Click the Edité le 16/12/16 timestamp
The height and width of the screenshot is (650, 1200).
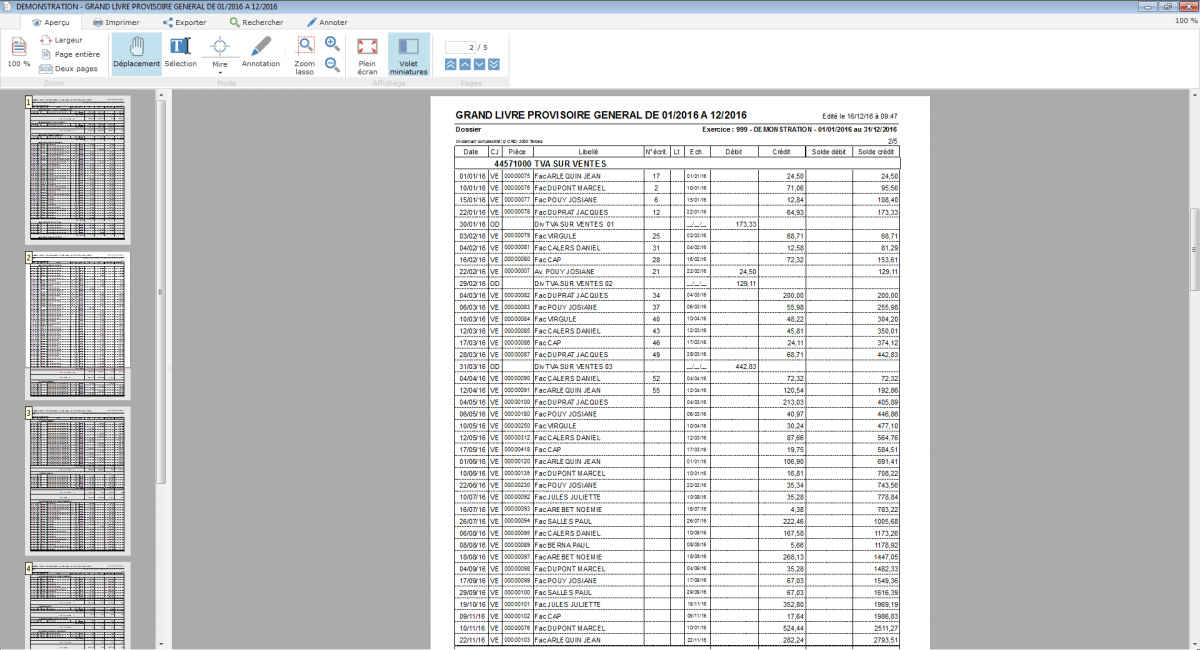tap(860, 116)
